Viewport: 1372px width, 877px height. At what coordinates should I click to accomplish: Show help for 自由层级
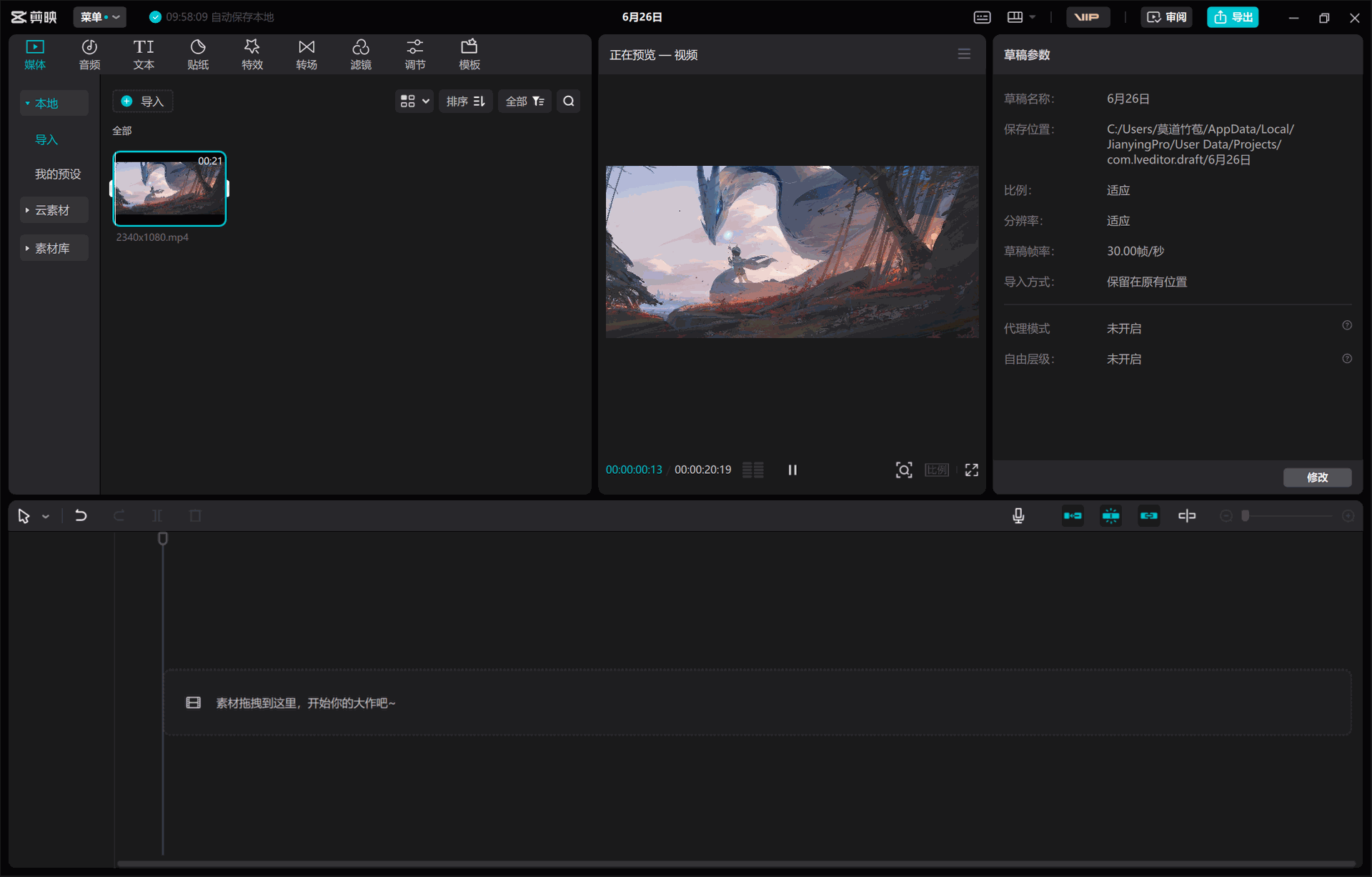1347,359
